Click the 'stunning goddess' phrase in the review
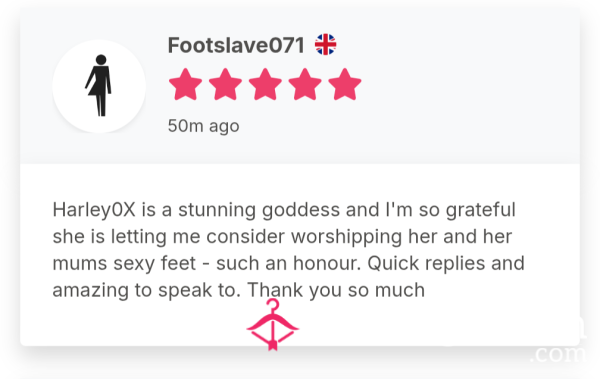The height and width of the screenshot is (379, 600). tap(259, 211)
